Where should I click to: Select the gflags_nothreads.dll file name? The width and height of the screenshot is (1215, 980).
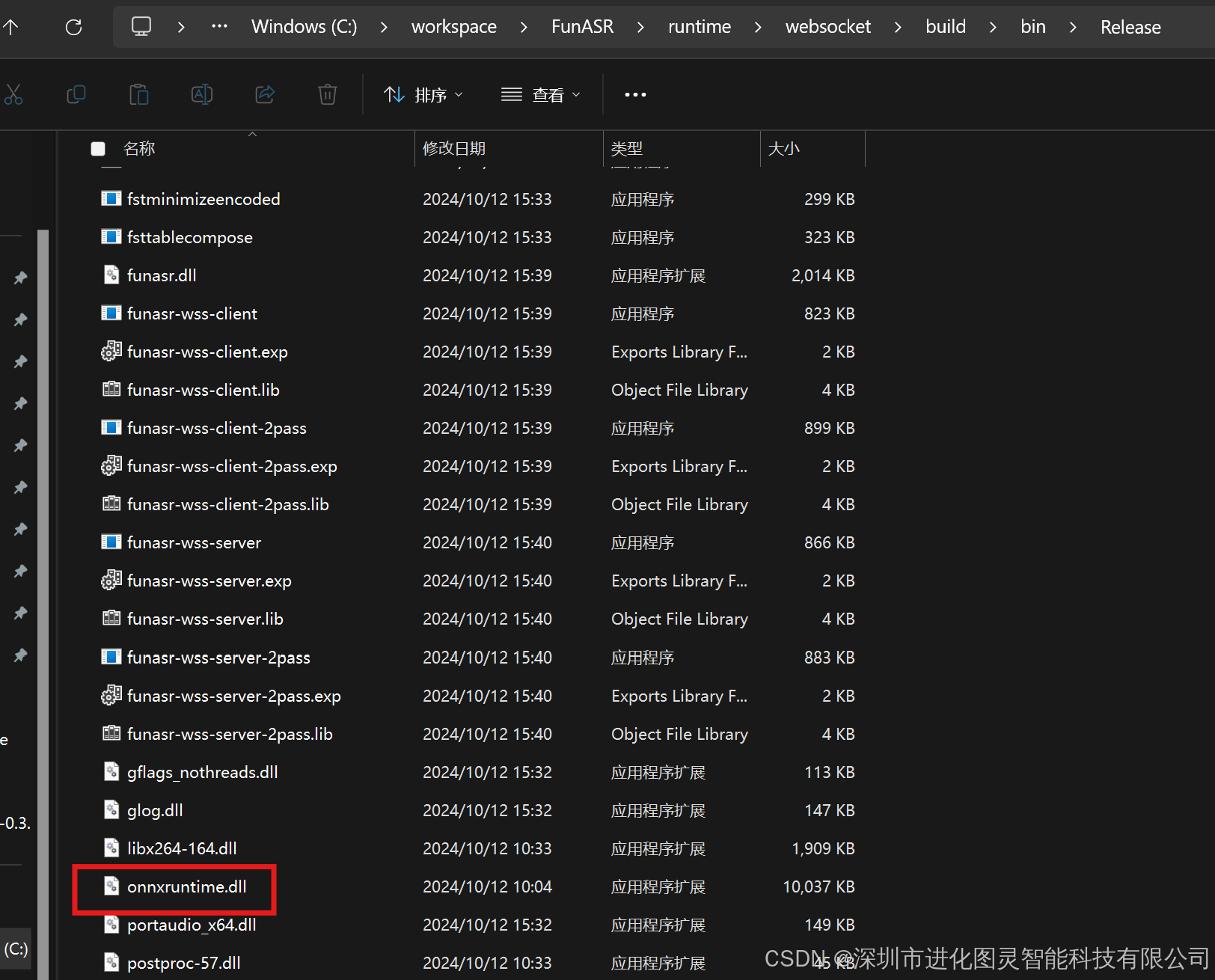(202, 772)
